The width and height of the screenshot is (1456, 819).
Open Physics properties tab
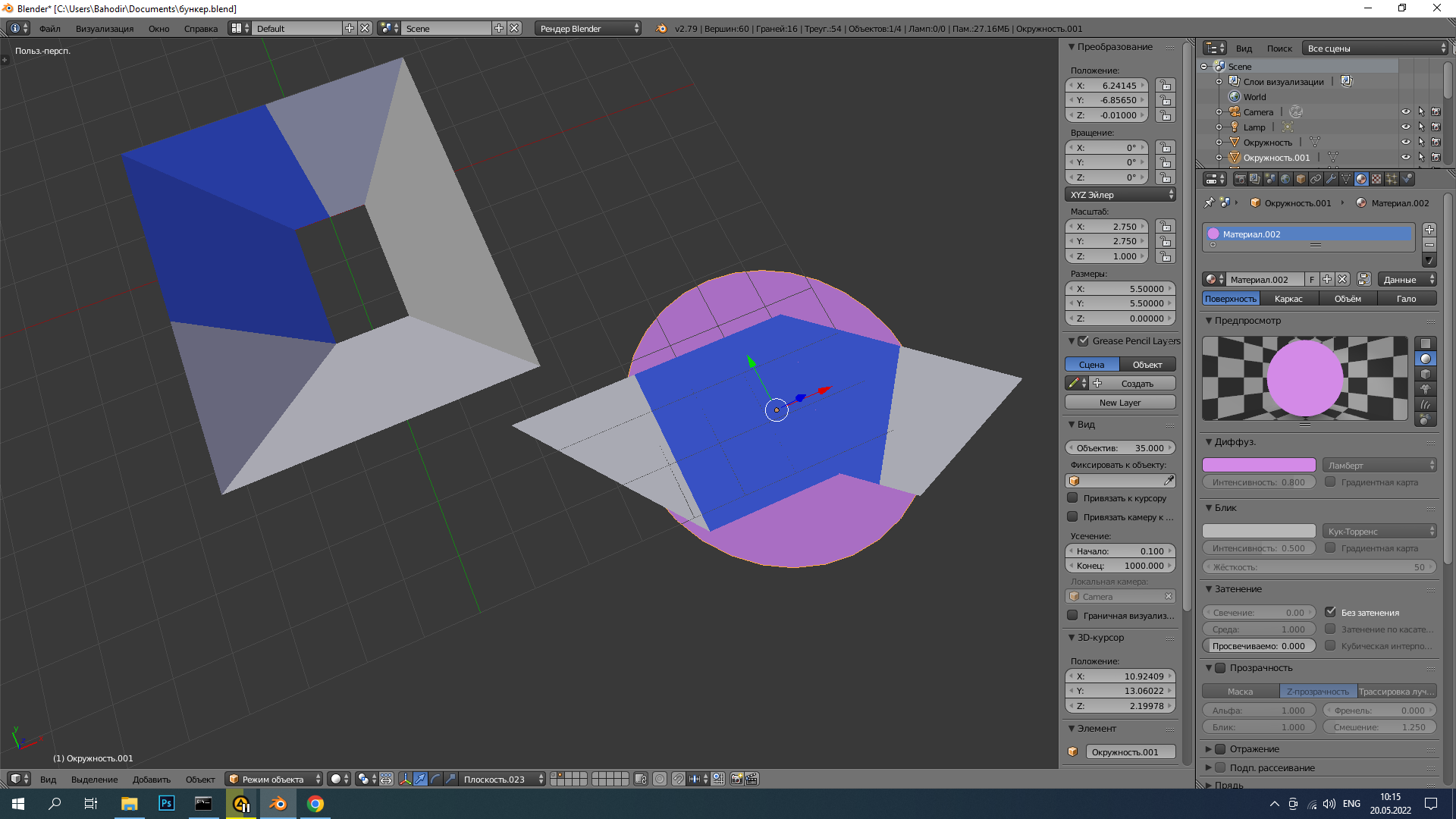coord(1407,179)
